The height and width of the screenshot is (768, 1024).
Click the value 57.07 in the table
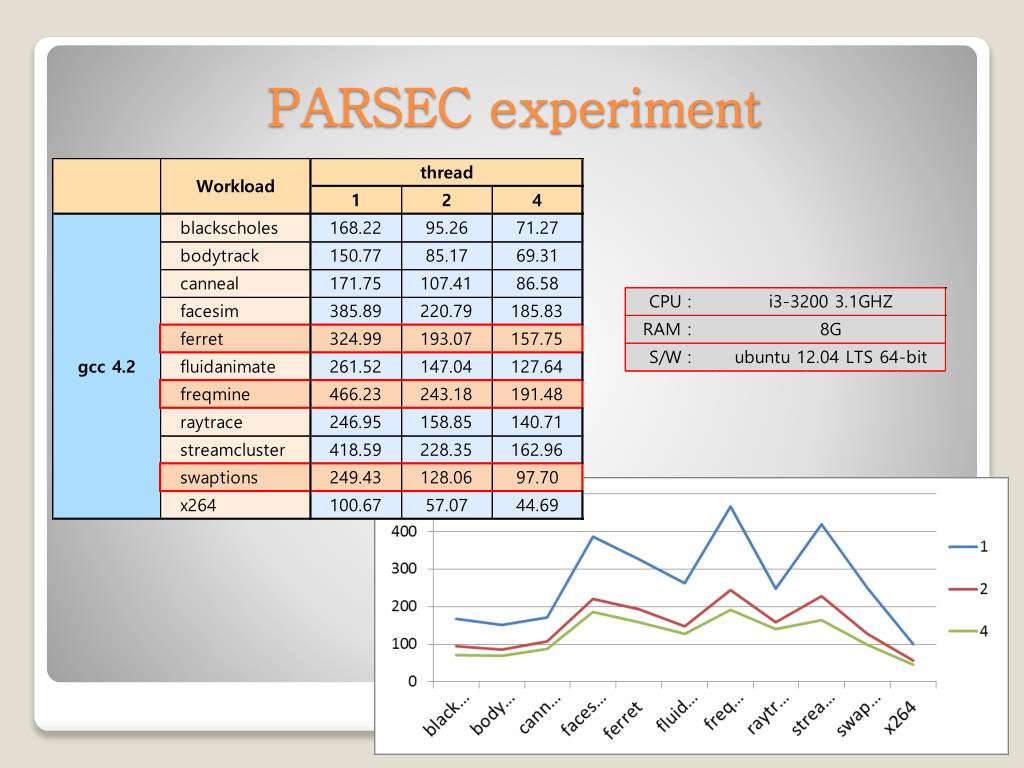[446, 505]
